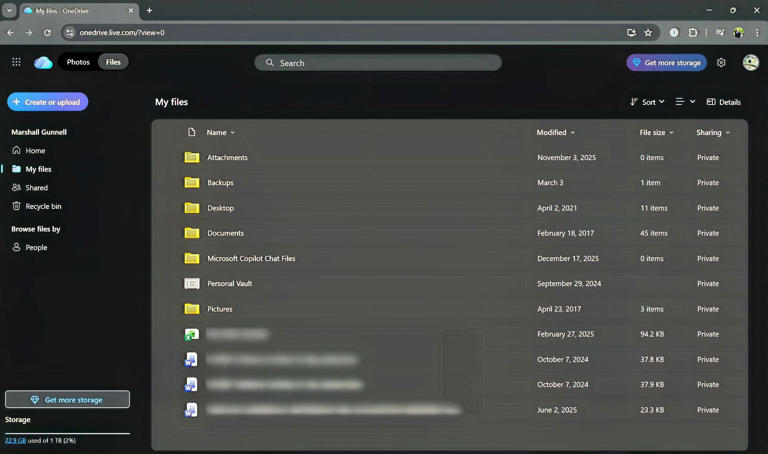Click the view site information icon in address bar
This screenshot has width=768, height=454.
(70, 33)
